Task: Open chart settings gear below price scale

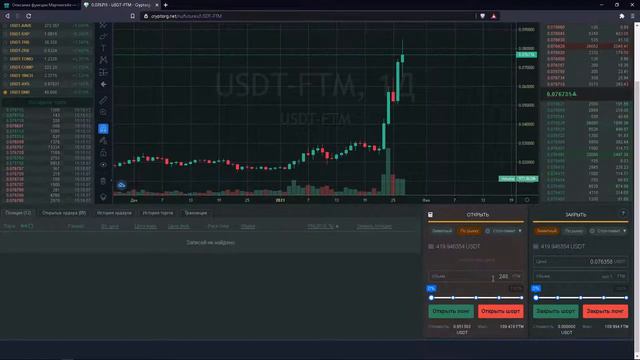Action: click(527, 200)
